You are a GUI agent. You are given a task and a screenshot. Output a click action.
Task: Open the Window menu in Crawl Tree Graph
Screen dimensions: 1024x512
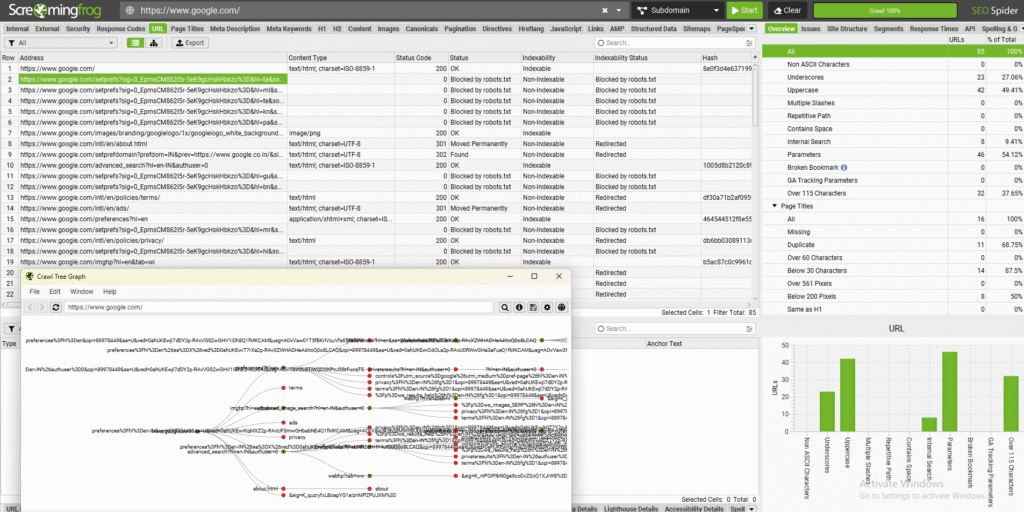coord(81,291)
